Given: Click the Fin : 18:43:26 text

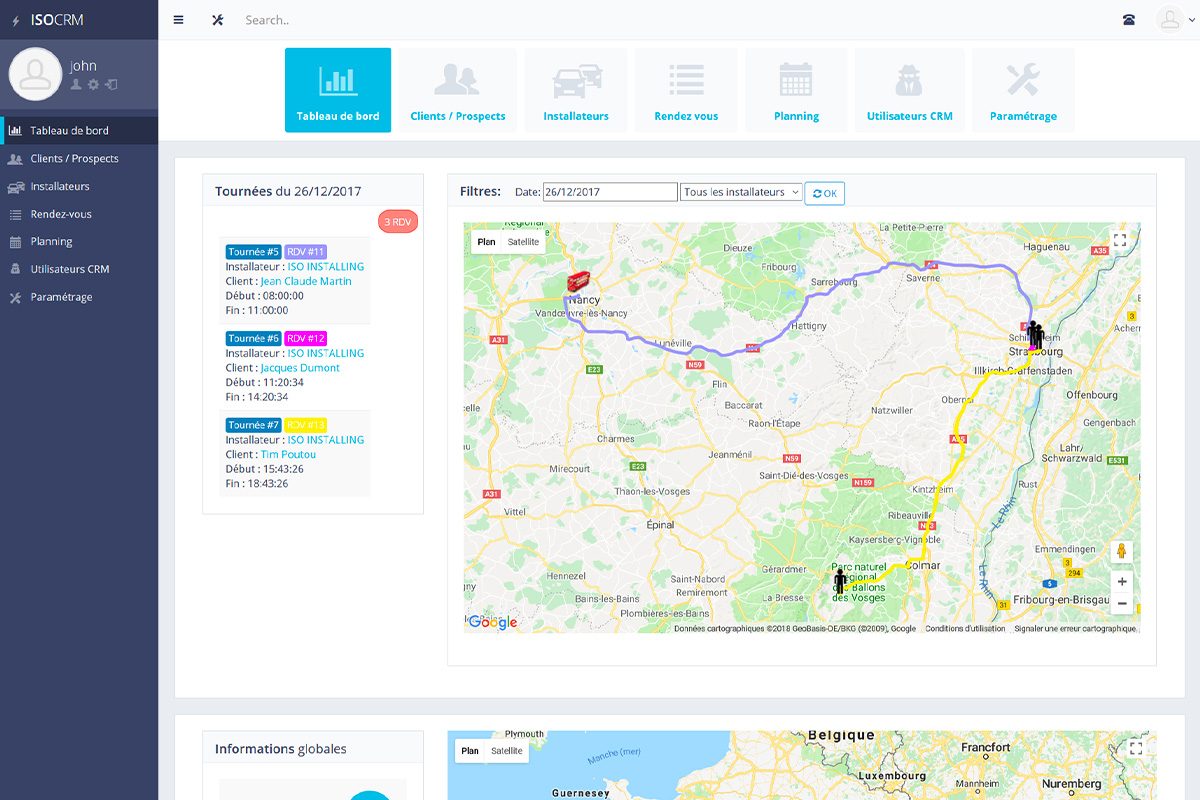Looking at the screenshot, I should coord(257,483).
